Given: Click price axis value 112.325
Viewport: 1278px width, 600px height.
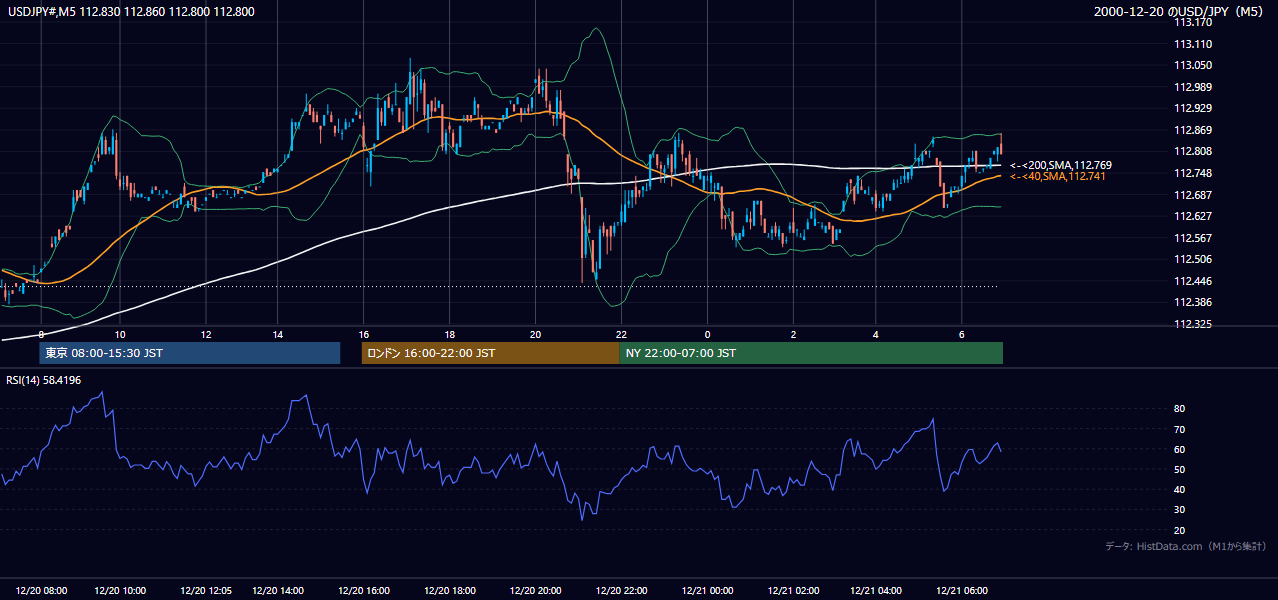Looking at the screenshot, I should tap(1193, 324).
